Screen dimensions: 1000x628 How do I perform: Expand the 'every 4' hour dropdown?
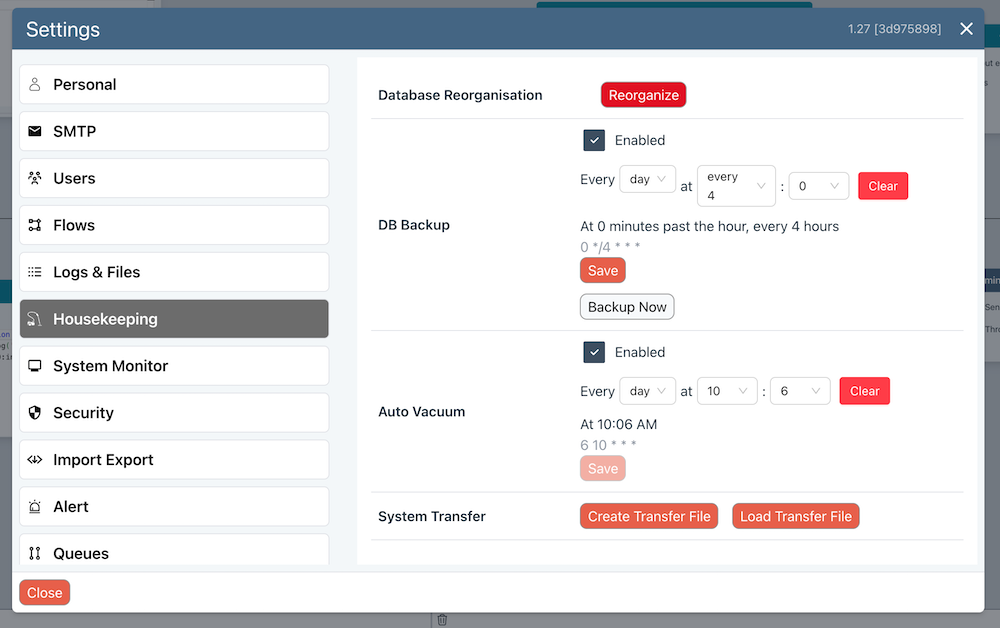(x=736, y=186)
